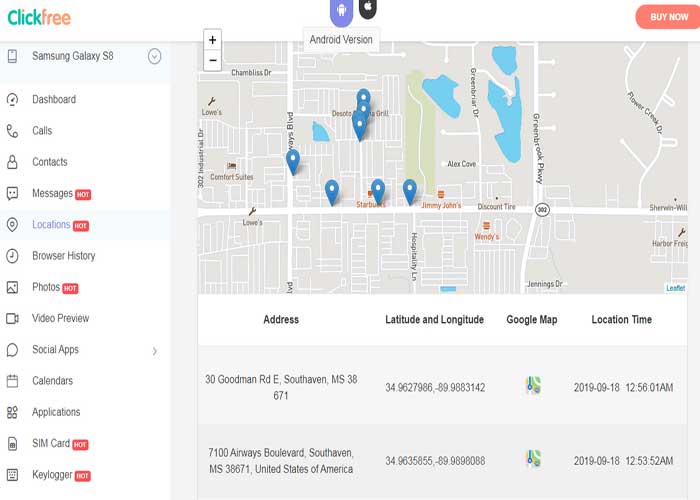Click the Google Map column header
Screen dimensions: 700x500
pos(532,320)
